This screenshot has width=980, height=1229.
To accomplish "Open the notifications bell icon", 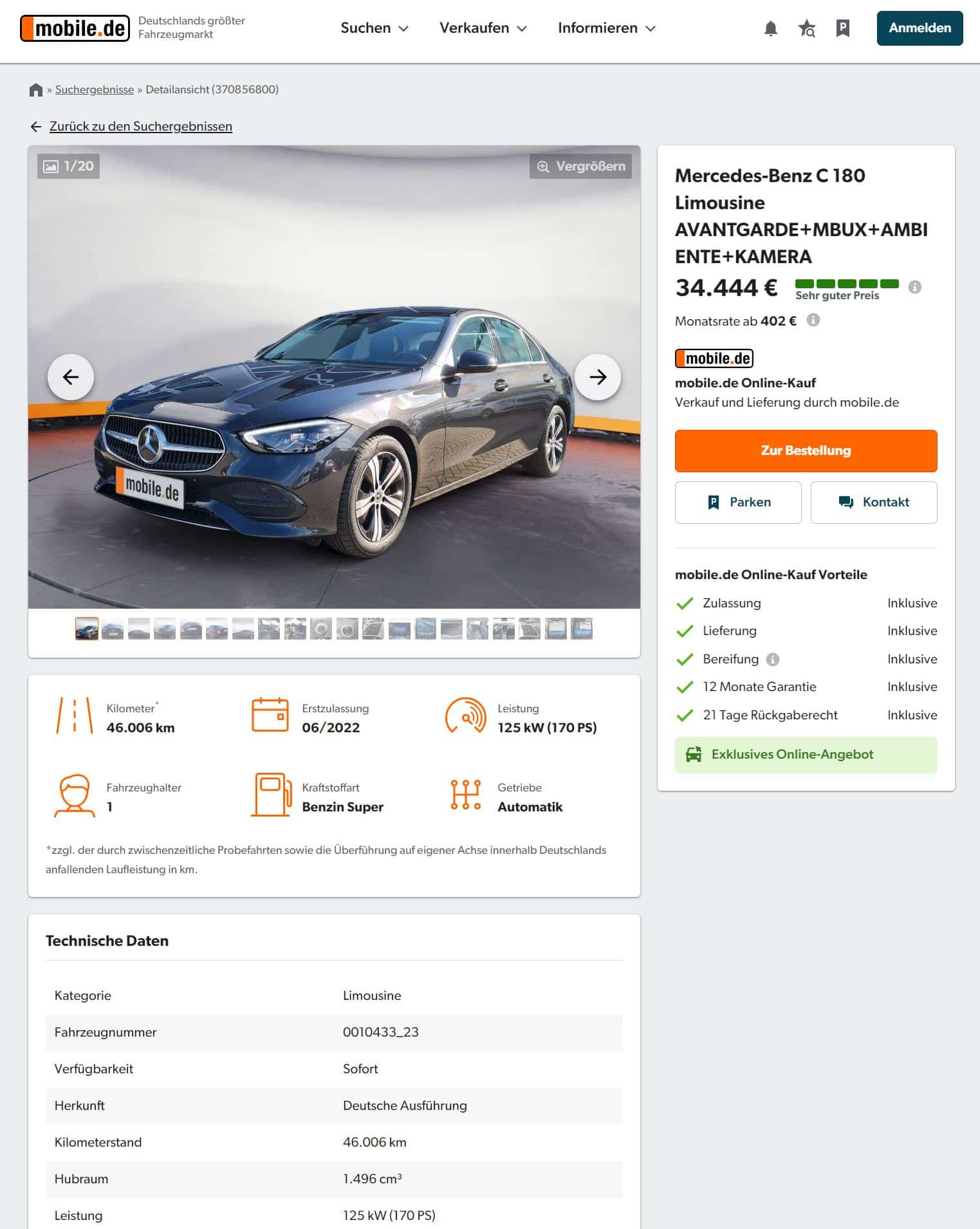I will coord(770,28).
